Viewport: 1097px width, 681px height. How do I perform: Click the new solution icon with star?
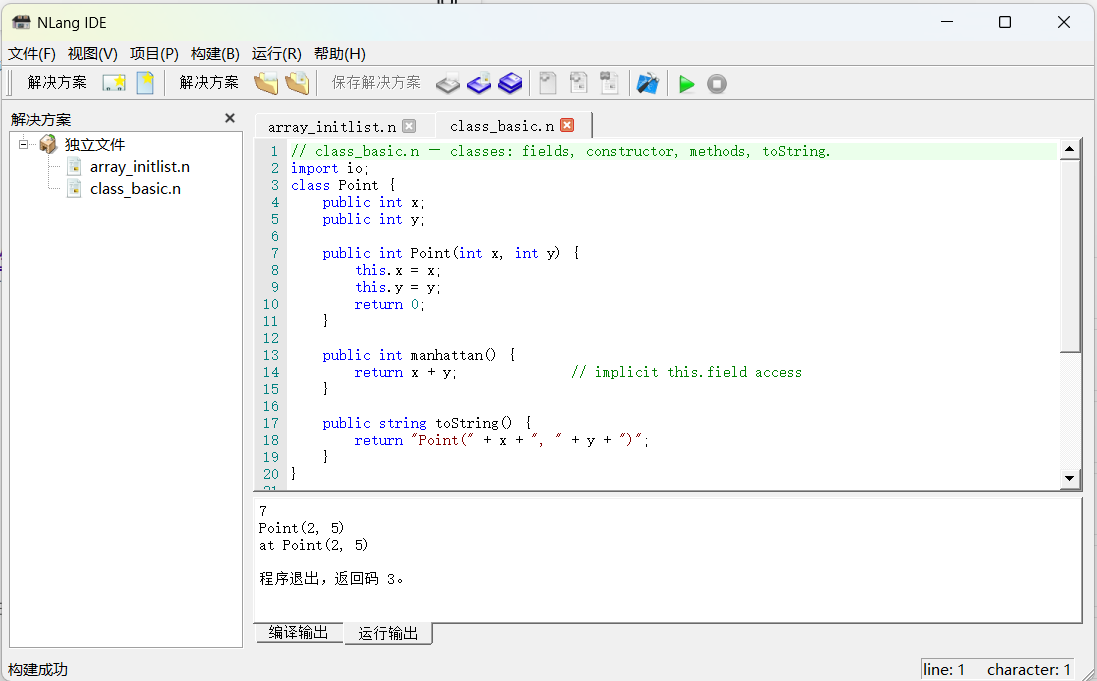click(113, 83)
